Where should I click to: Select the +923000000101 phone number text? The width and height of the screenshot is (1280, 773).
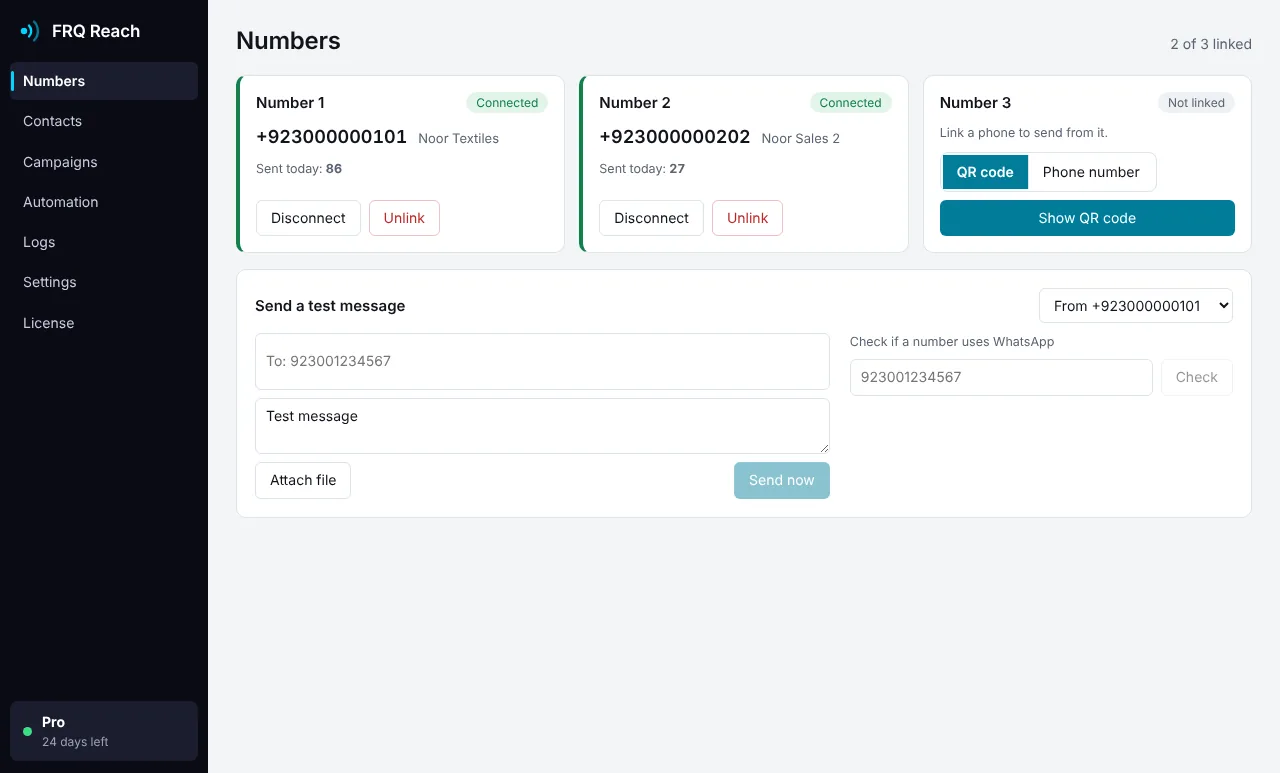click(331, 137)
